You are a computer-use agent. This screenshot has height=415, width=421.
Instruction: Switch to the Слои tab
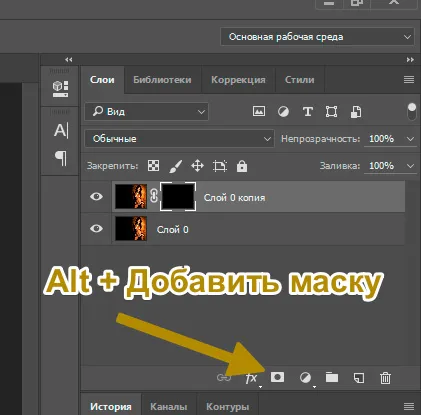(102, 80)
